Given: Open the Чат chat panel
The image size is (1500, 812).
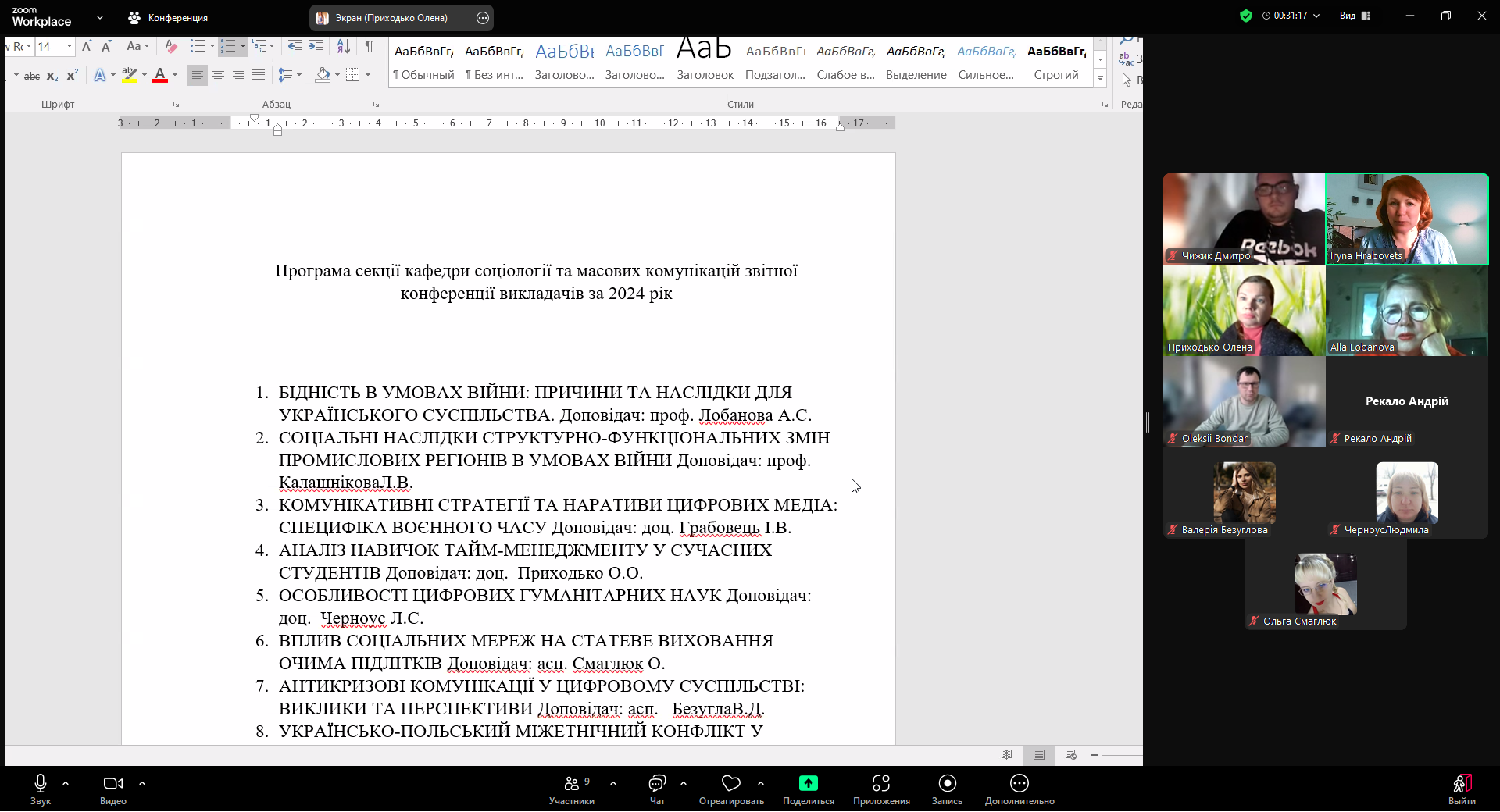Looking at the screenshot, I should coord(657,789).
